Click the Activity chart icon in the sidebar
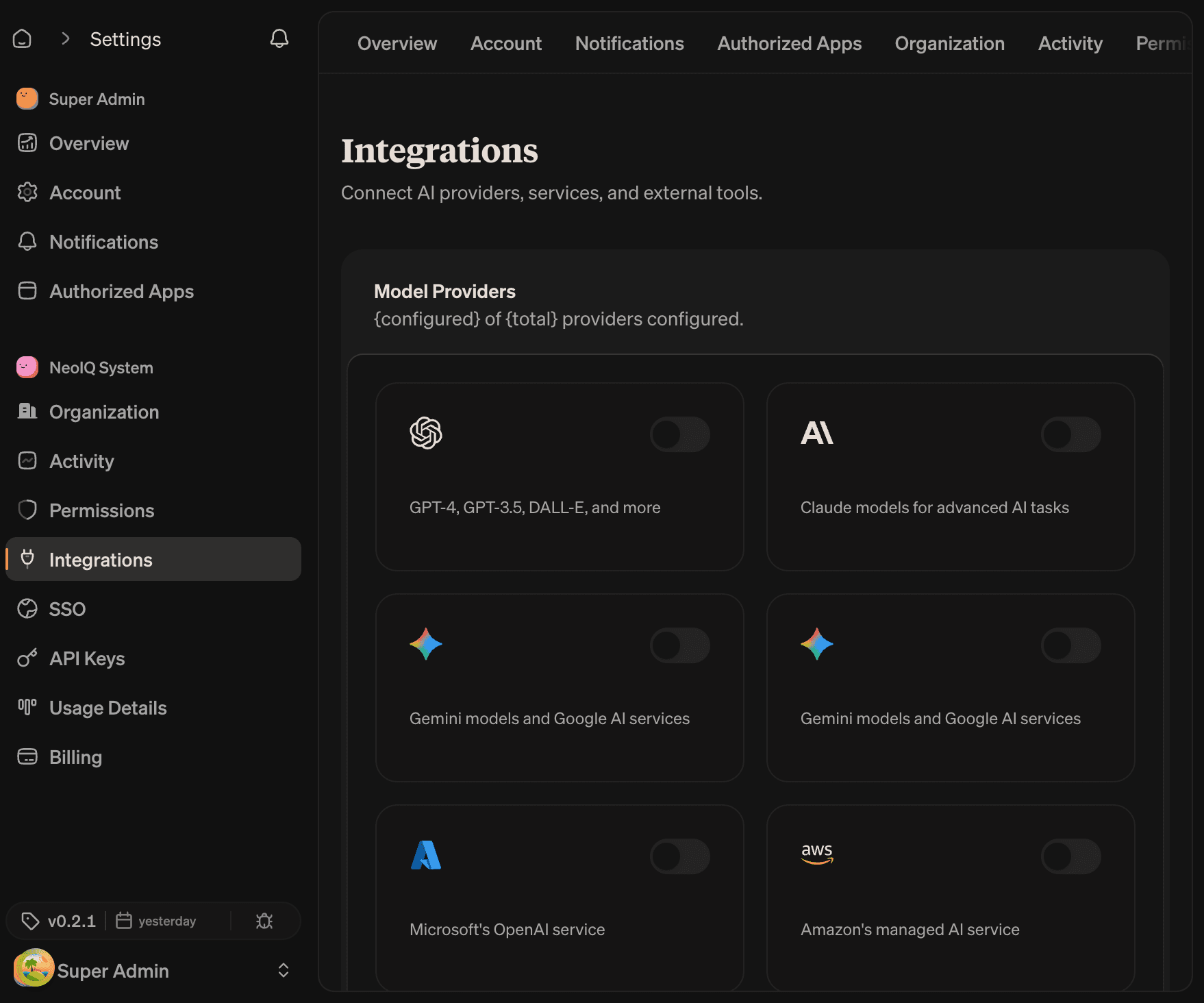 27,460
